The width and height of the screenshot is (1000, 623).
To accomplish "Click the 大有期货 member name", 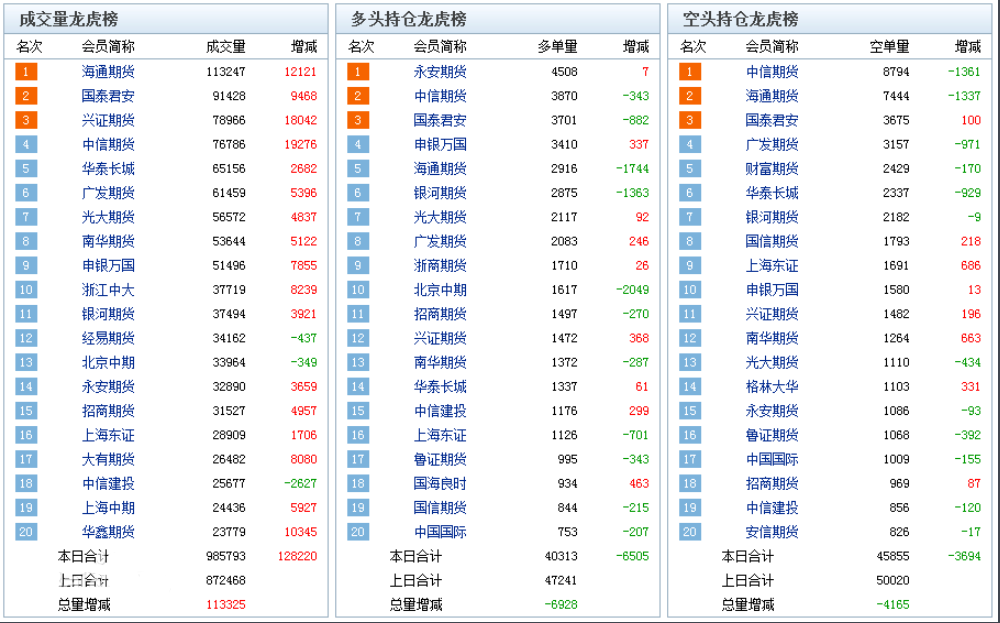I will pos(108,459).
